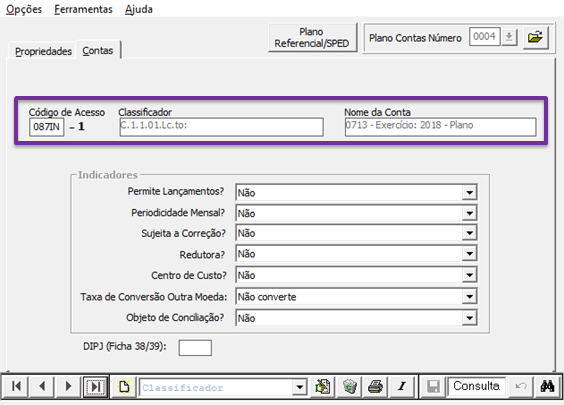564x405 pixels.
Task: Click the recycle bin delete icon
Action: tap(349, 387)
